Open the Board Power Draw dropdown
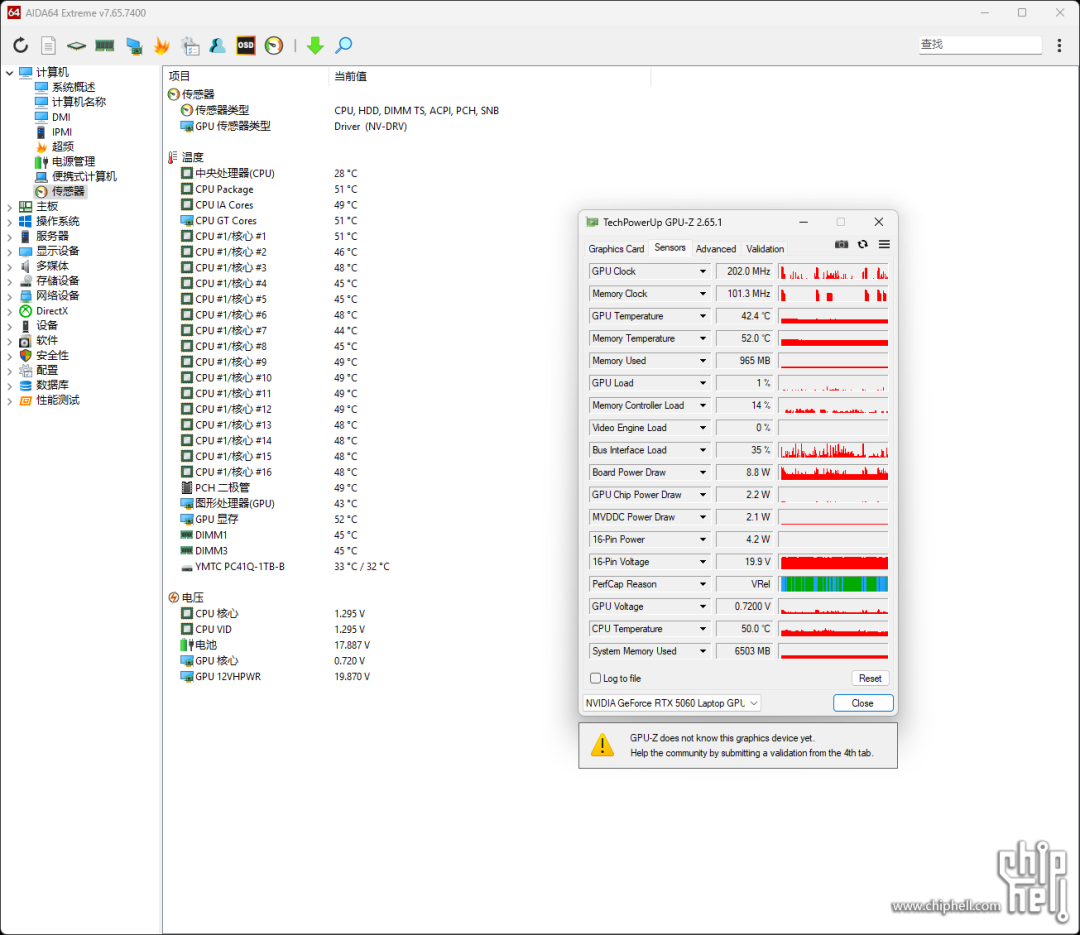 pyautogui.click(x=703, y=473)
